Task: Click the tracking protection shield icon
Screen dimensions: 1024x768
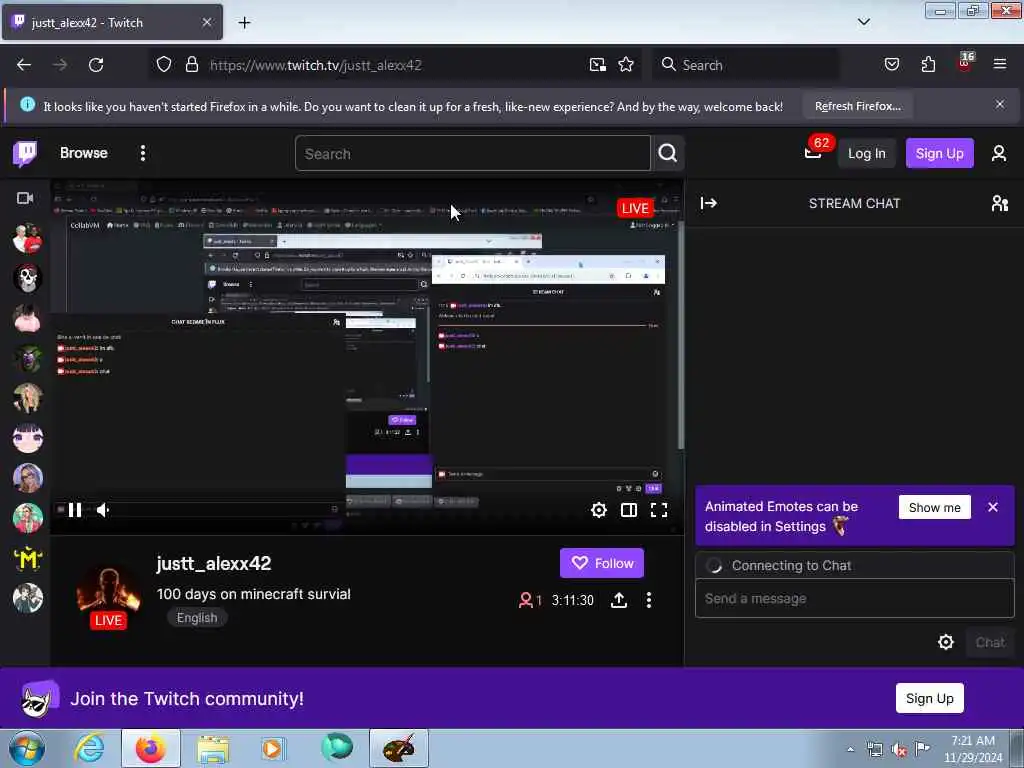Action: pyautogui.click(x=164, y=65)
